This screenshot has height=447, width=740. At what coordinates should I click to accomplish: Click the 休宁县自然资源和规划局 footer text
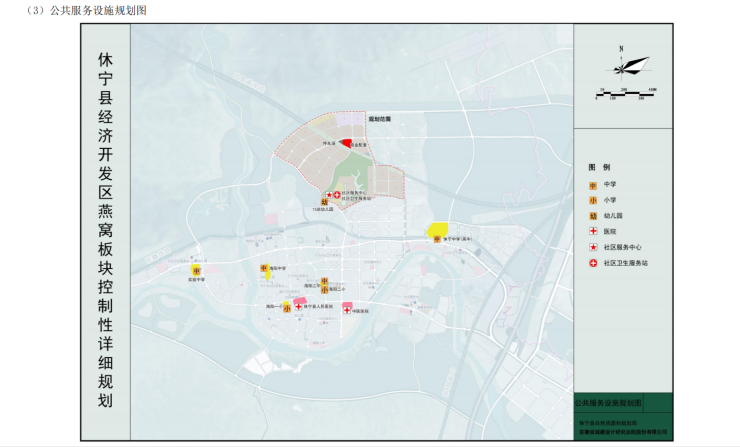click(x=608, y=423)
